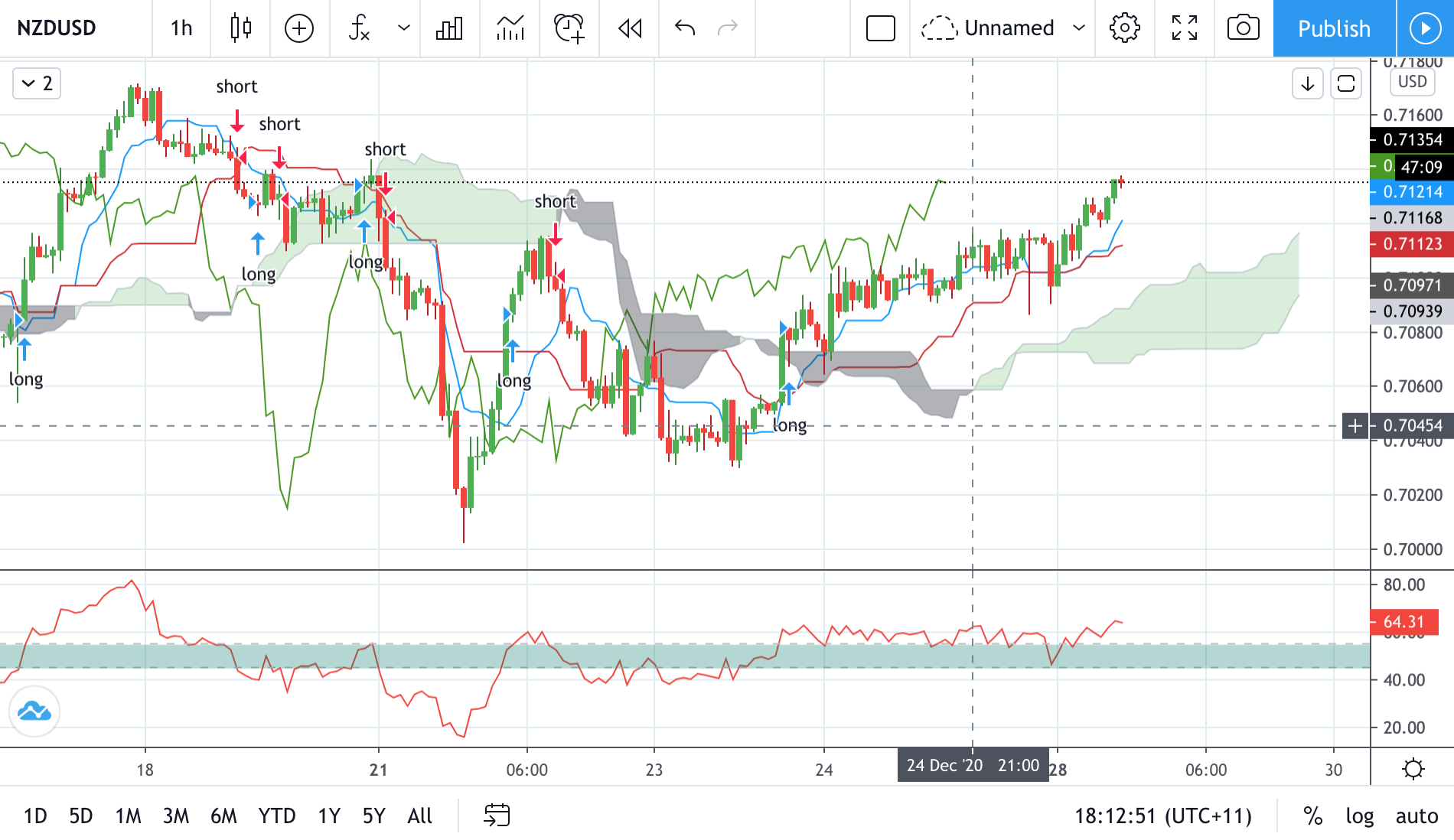Click the compare or add symbol button
Viewport: 1454px width, 840px height.
[299, 28]
